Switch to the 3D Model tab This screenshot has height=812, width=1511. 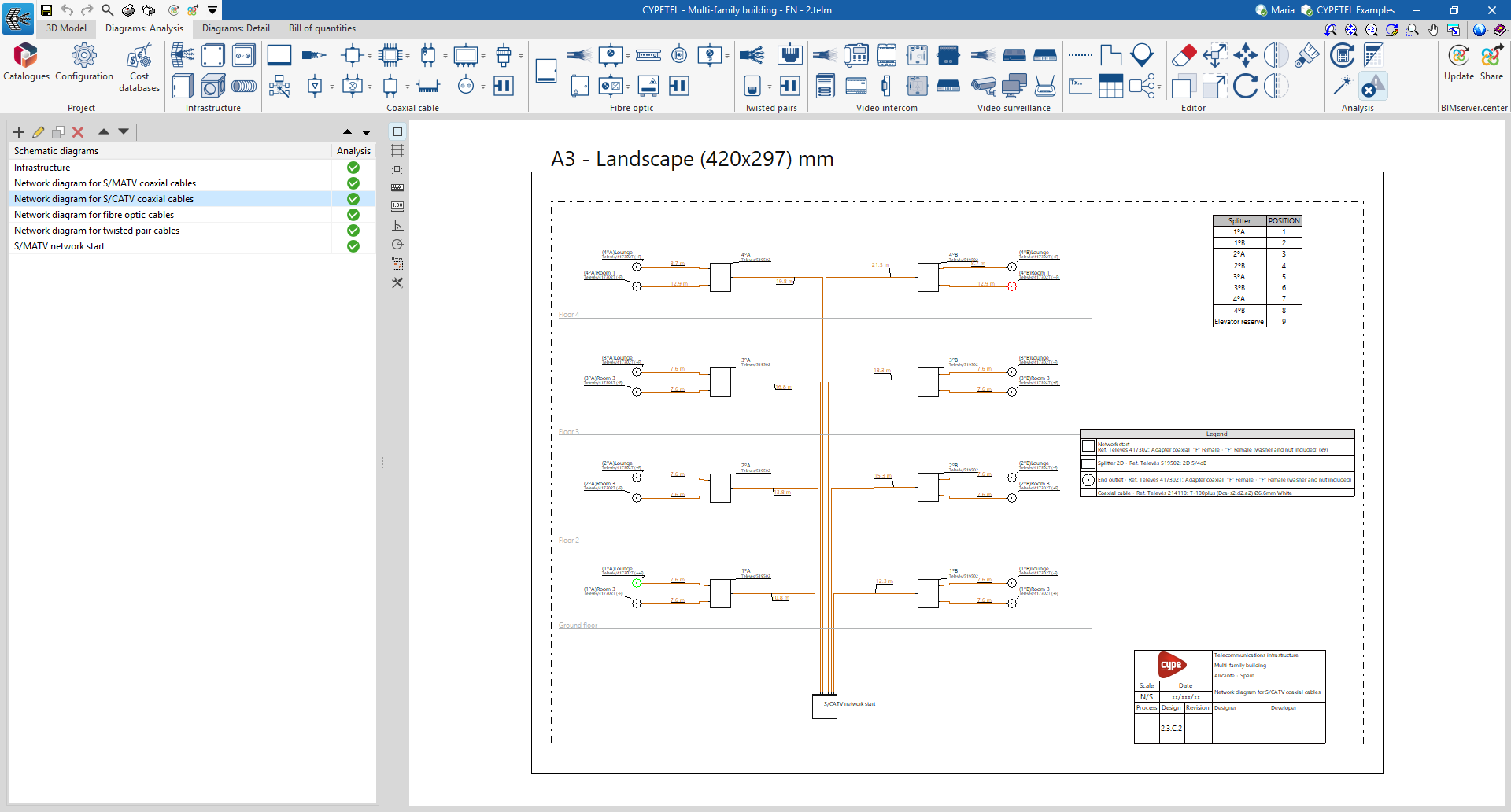[66, 28]
